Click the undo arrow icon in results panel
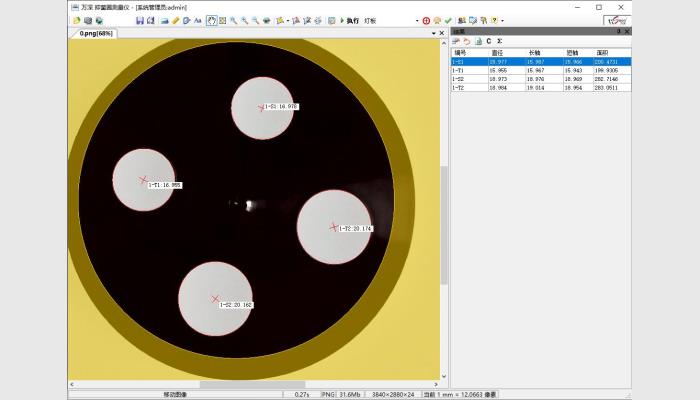 point(466,42)
